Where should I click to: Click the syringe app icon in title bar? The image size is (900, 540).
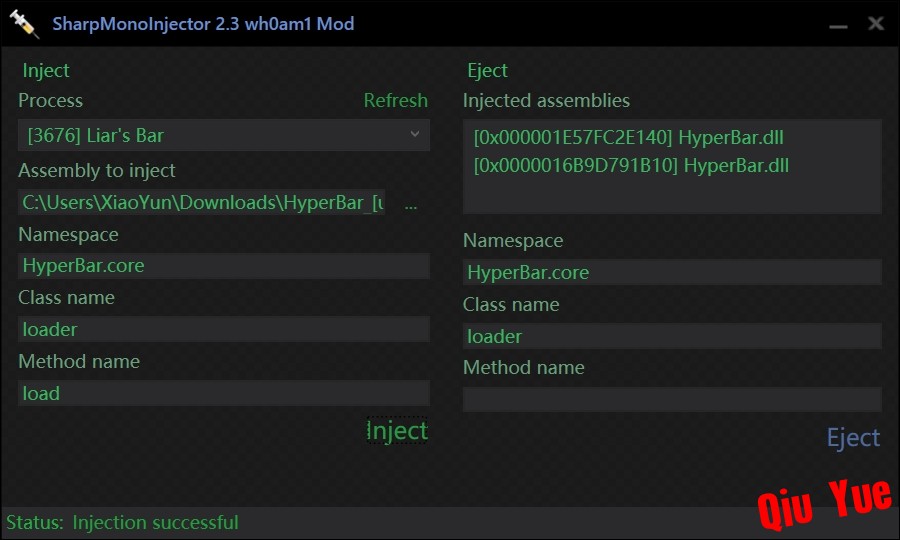[x=24, y=24]
